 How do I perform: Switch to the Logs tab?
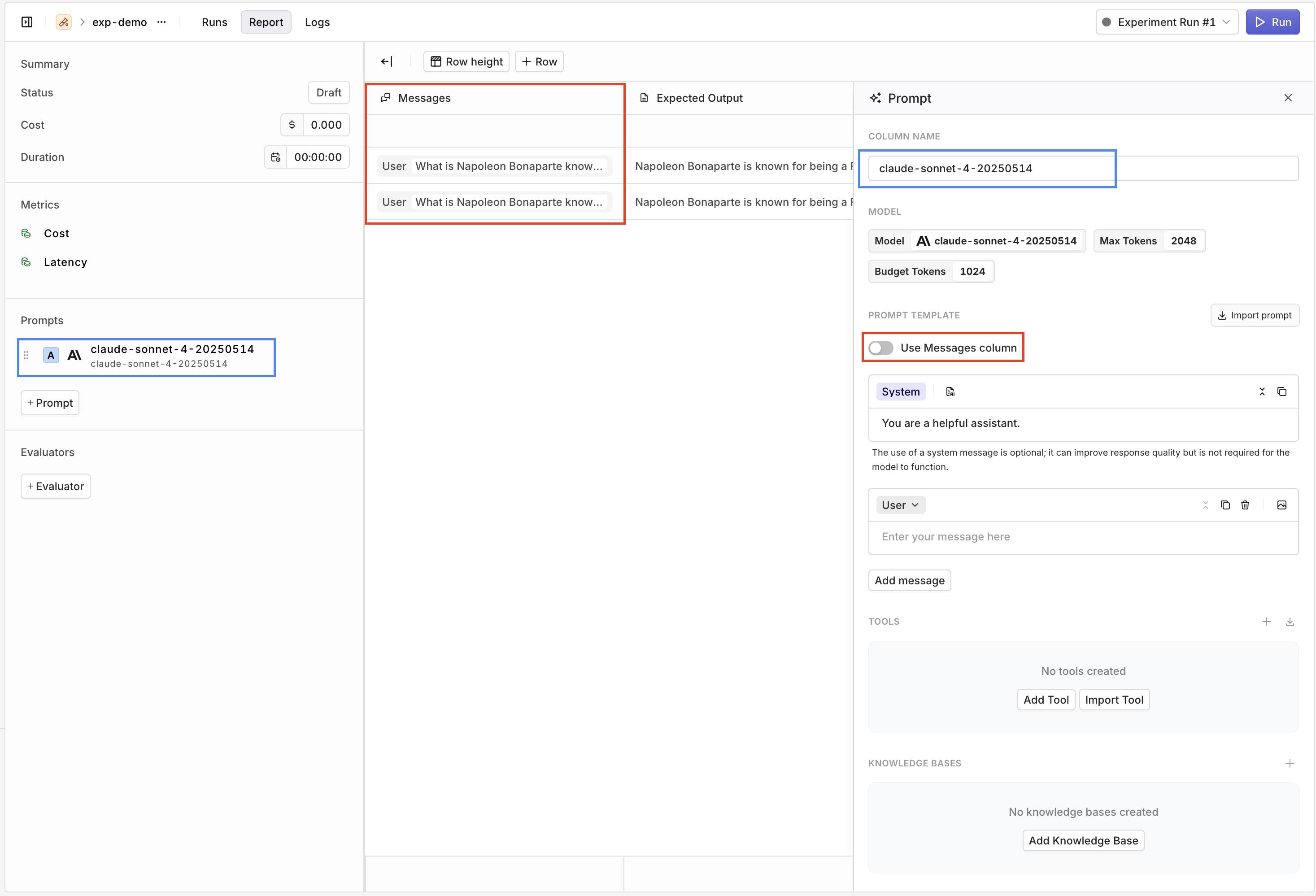(x=317, y=22)
